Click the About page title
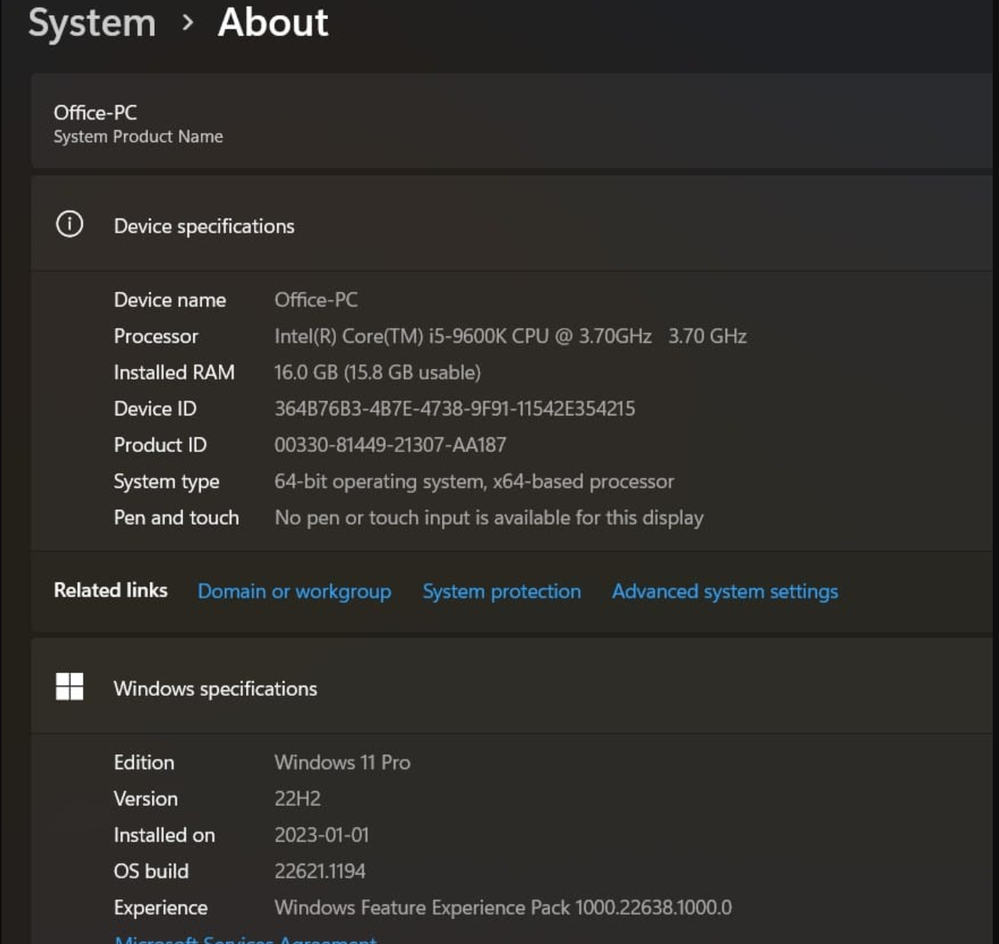 [x=273, y=23]
